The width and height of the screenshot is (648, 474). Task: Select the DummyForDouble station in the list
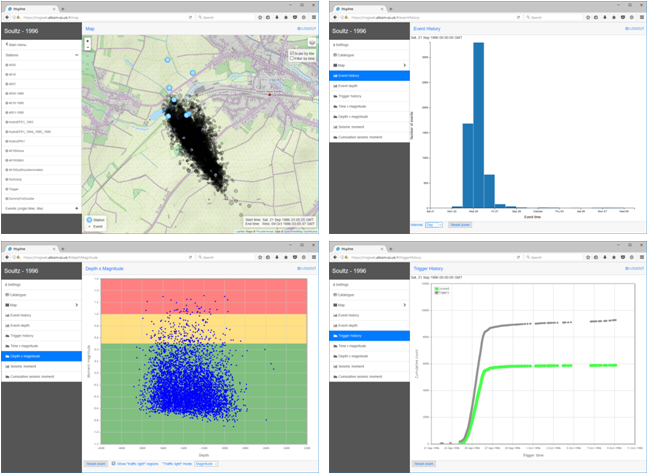[41, 199]
